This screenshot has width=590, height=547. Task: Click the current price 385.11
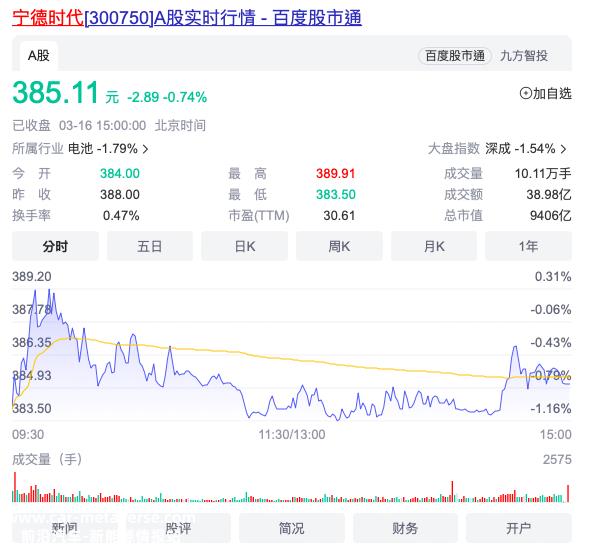click(x=55, y=93)
